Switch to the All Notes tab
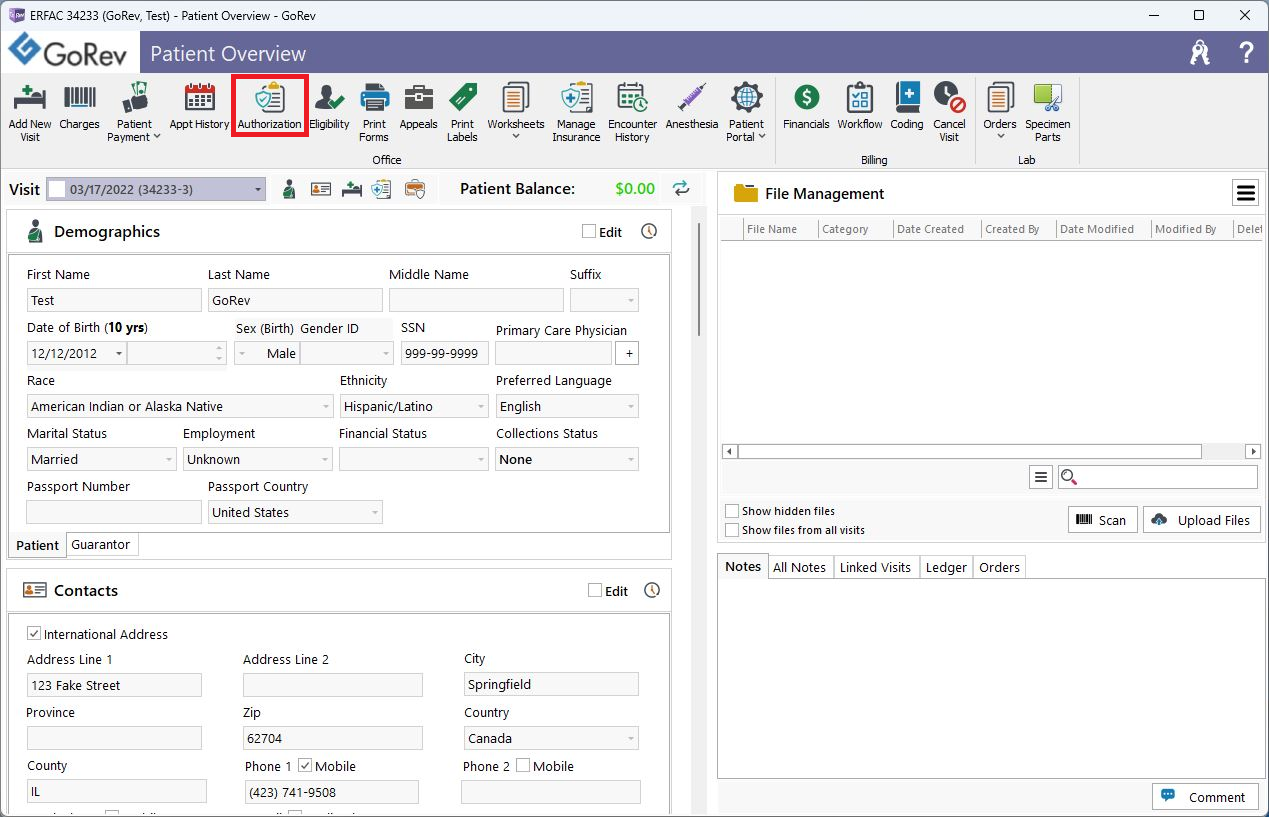Viewport: 1269px width, 817px height. click(x=799, y=567)
